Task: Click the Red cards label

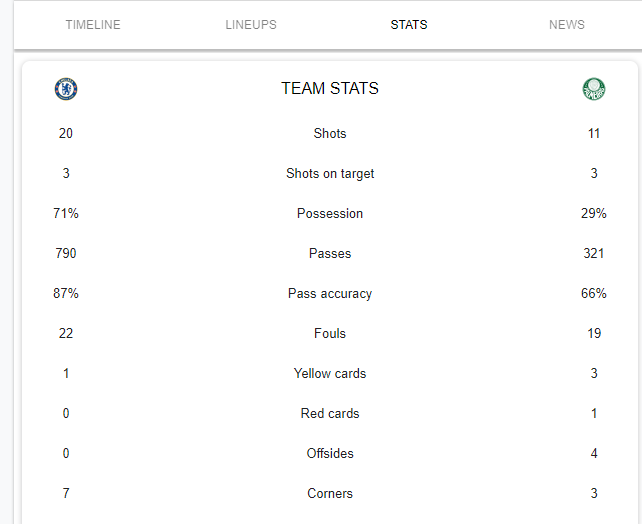Action: pos(330,413)
